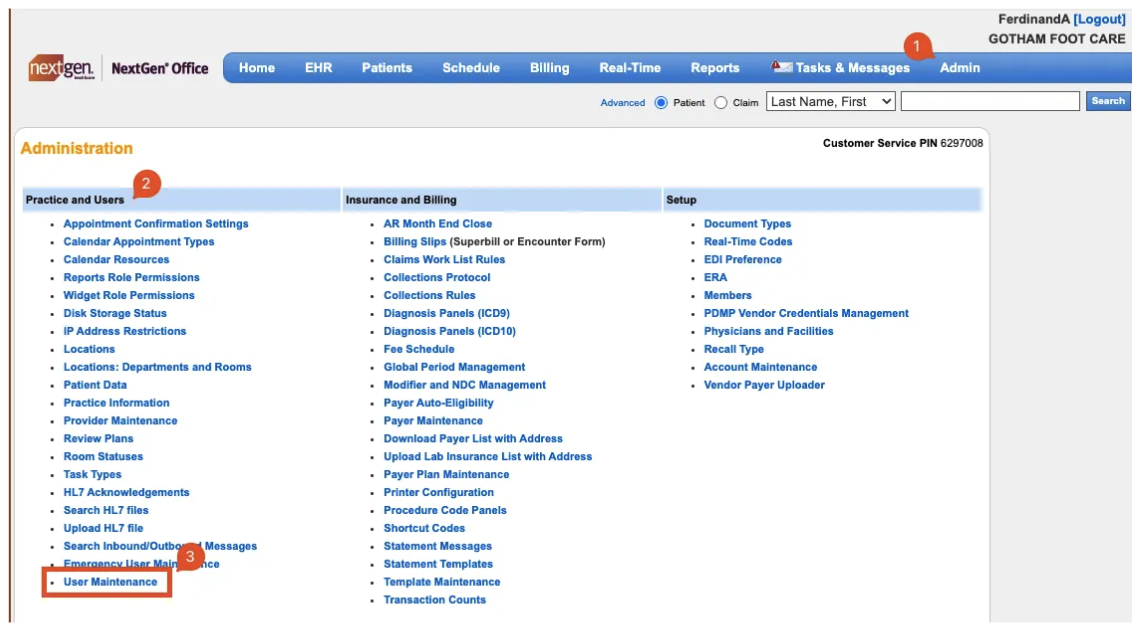Open Search HL7 files link

[105, 510]
